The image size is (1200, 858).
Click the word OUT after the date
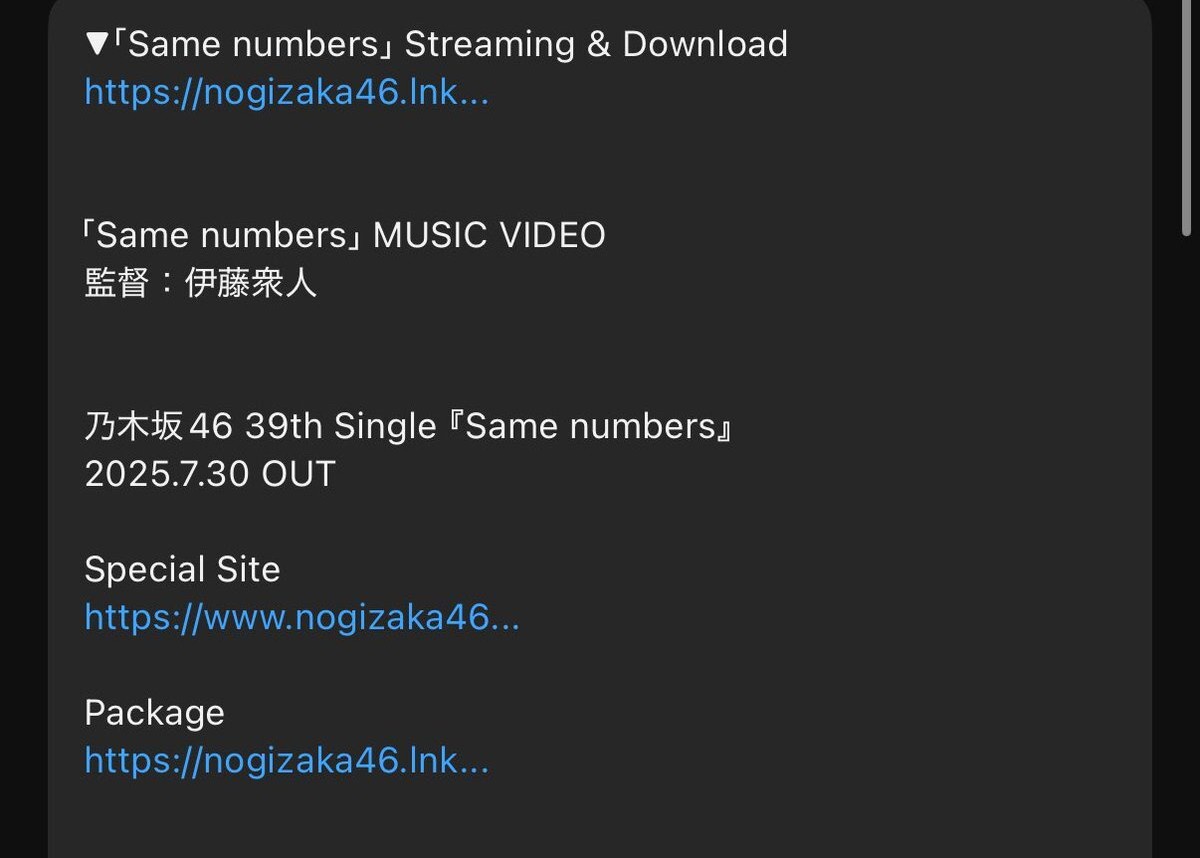pos(298,474)
